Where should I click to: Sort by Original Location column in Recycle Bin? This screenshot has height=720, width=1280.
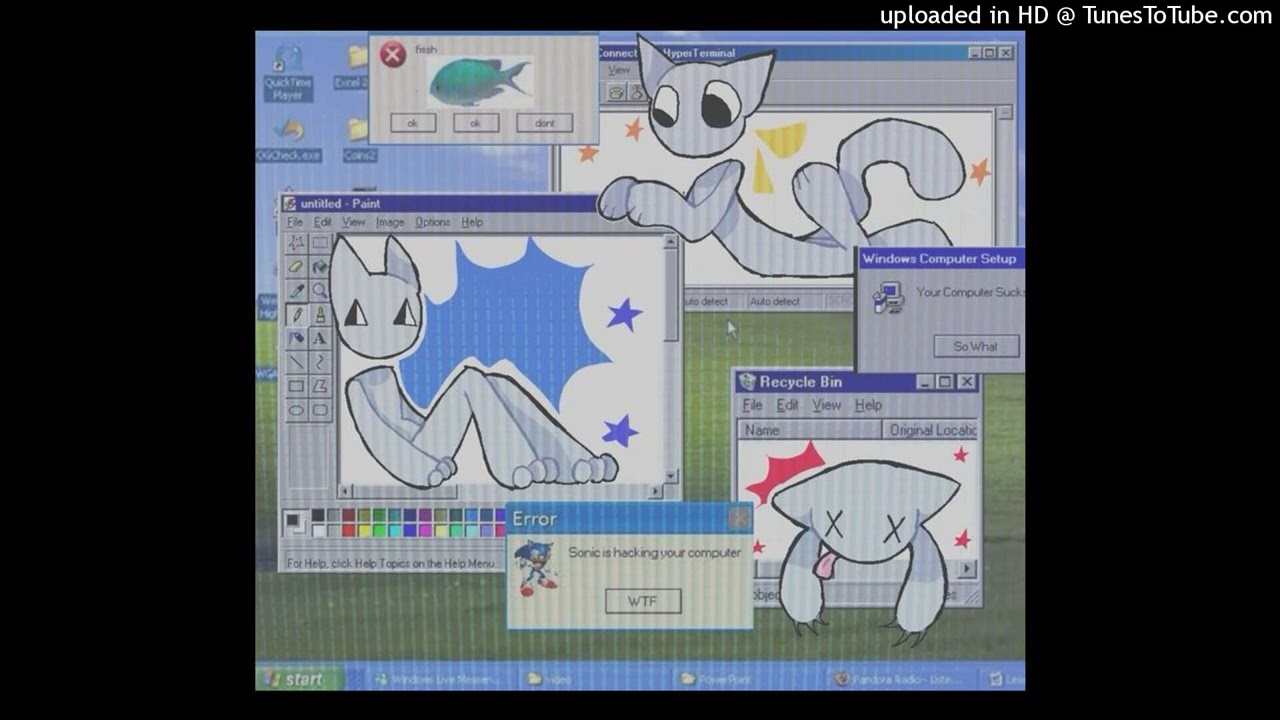(932, 430)
